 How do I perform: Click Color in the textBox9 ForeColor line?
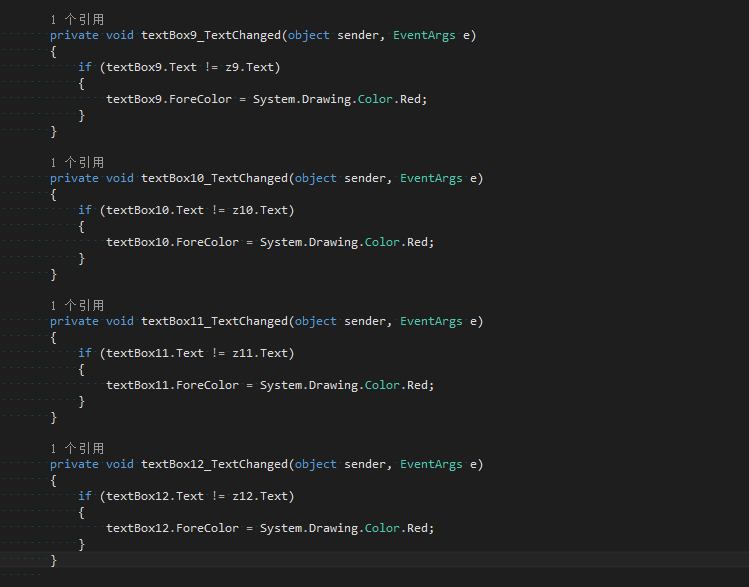tap(375, 99)
